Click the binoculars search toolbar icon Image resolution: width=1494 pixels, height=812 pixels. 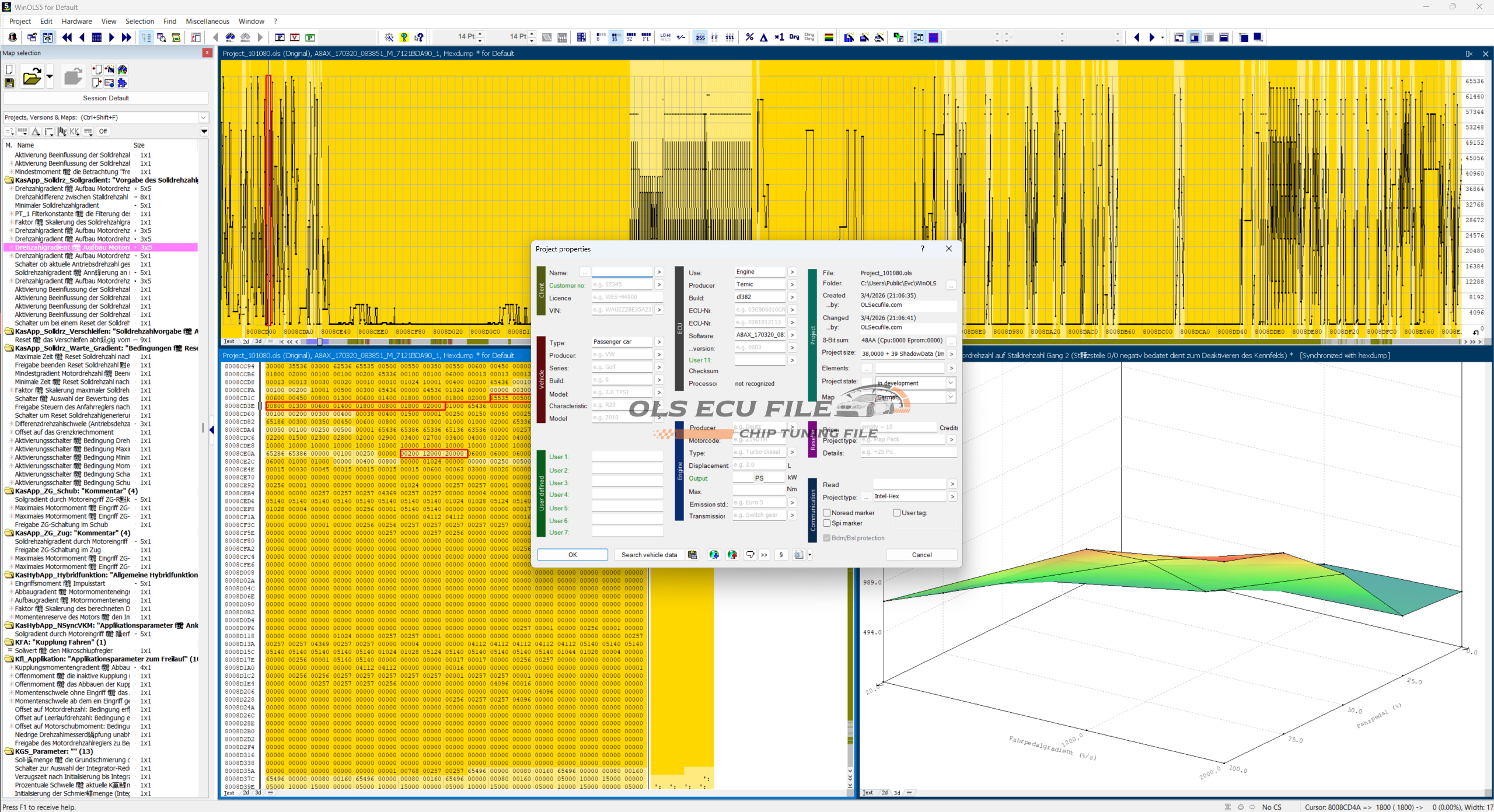click(231, 37)
